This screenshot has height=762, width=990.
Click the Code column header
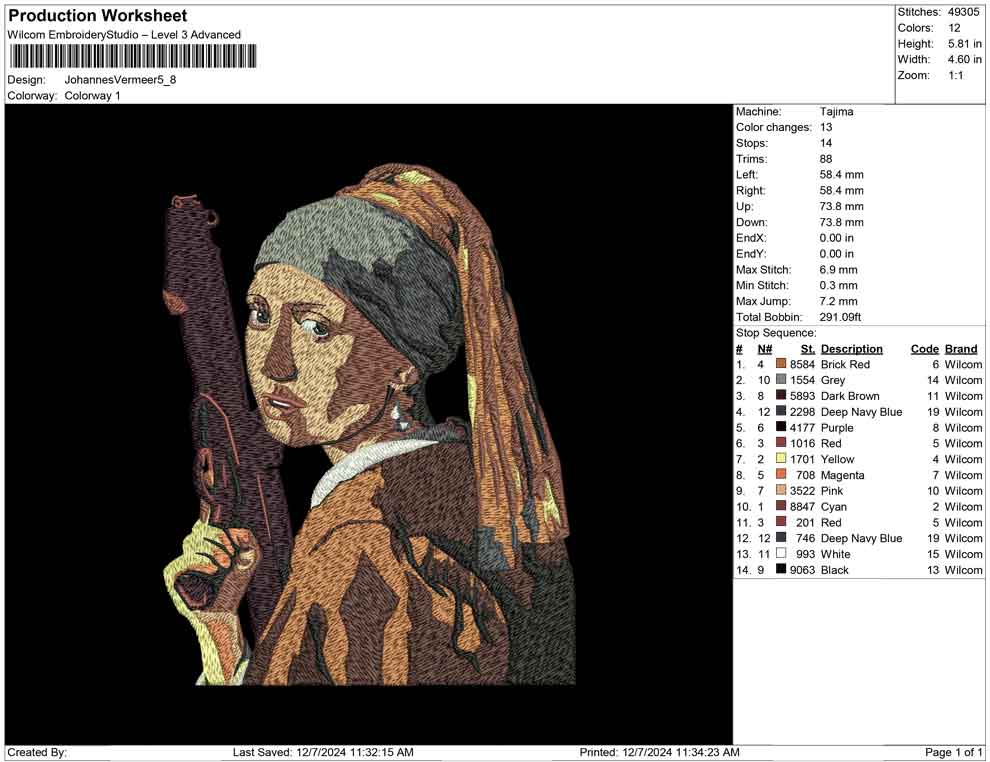point(924,349)
